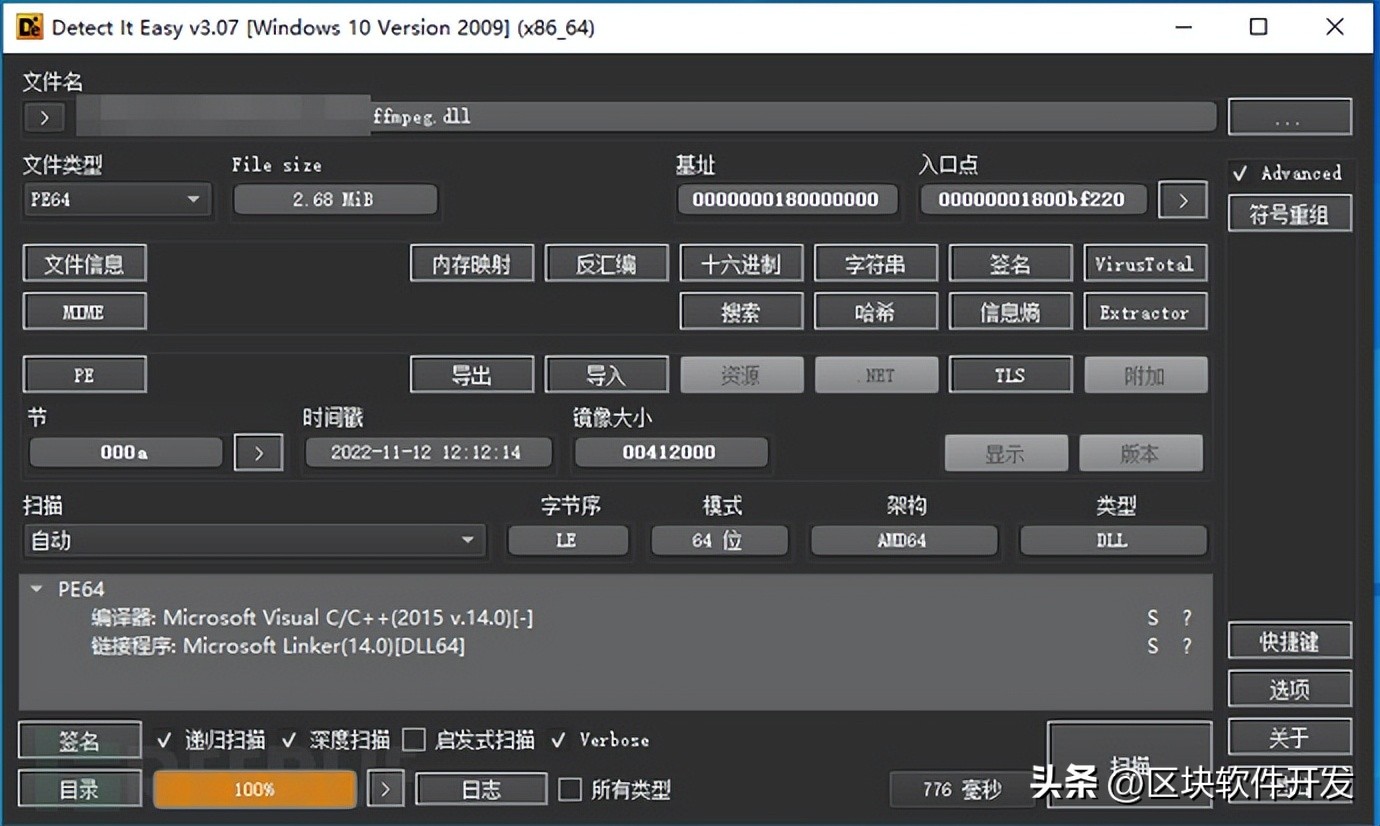Screen dimensions: 1380x826
Task: Open the 内存映射 memory map view
Action: 471,263
